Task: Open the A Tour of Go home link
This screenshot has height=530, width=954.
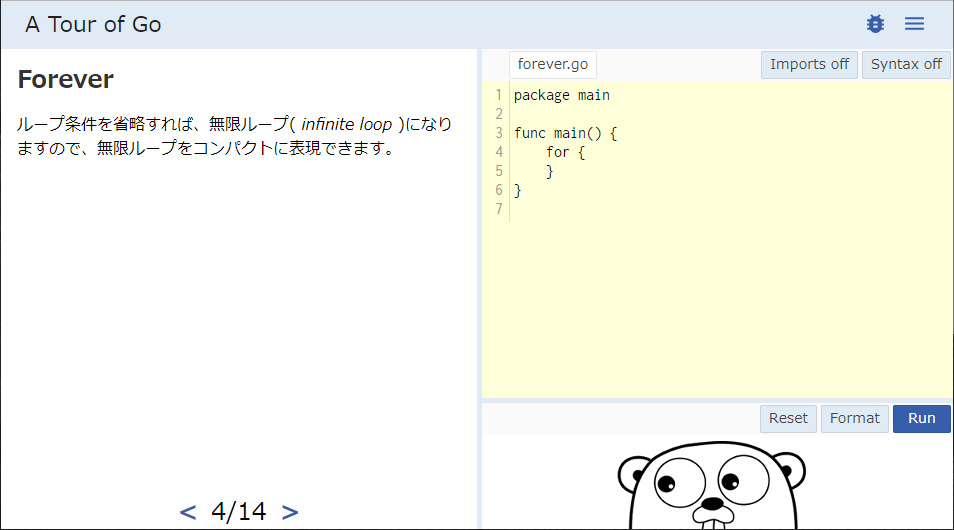Action: 93,24
